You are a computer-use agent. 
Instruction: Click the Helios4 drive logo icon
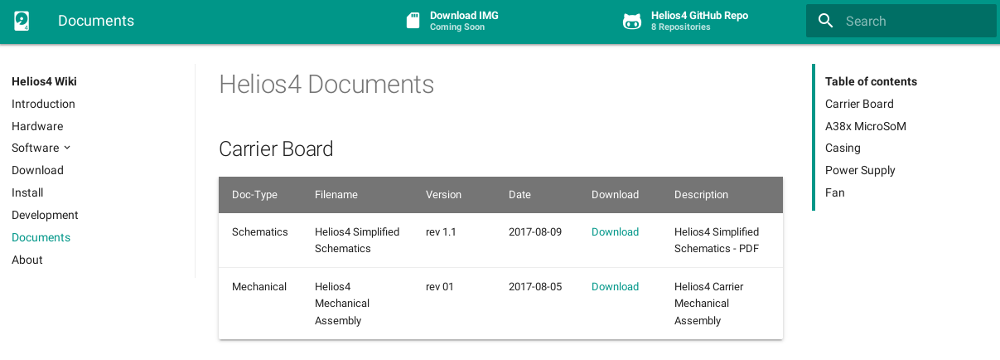point(22,21)
